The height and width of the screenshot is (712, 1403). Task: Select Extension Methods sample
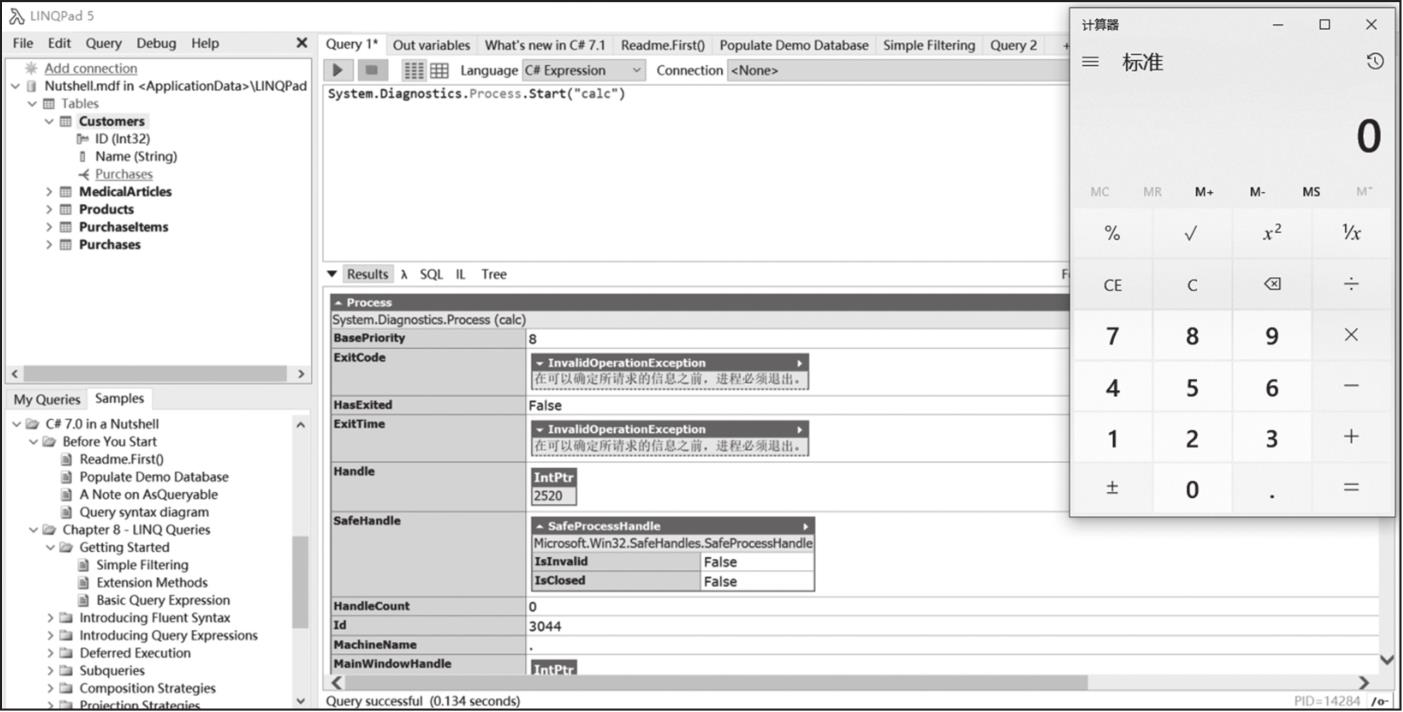(x=152, y=582)
